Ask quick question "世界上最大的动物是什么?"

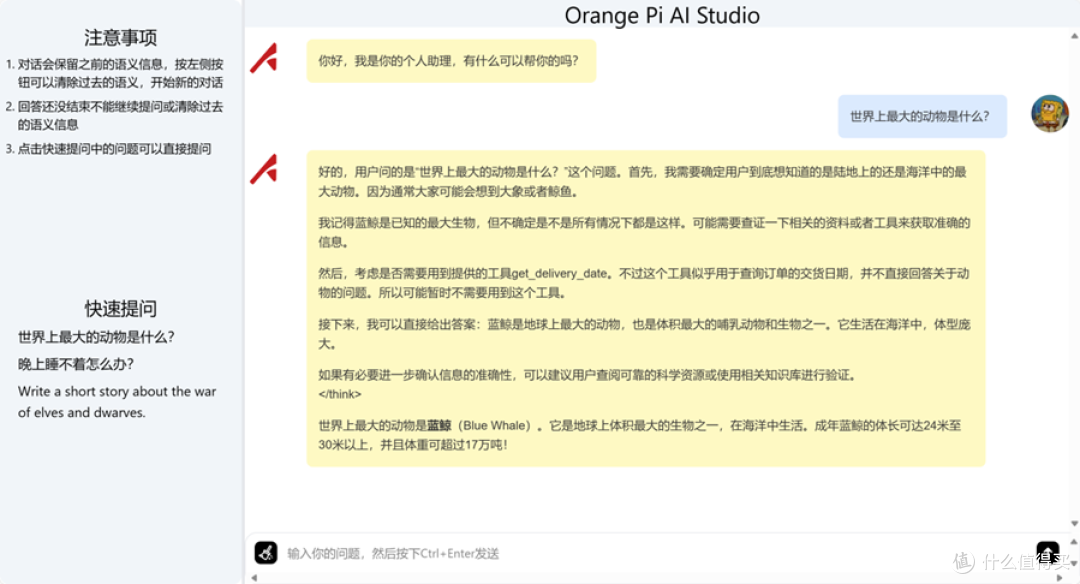pos(96,337)
